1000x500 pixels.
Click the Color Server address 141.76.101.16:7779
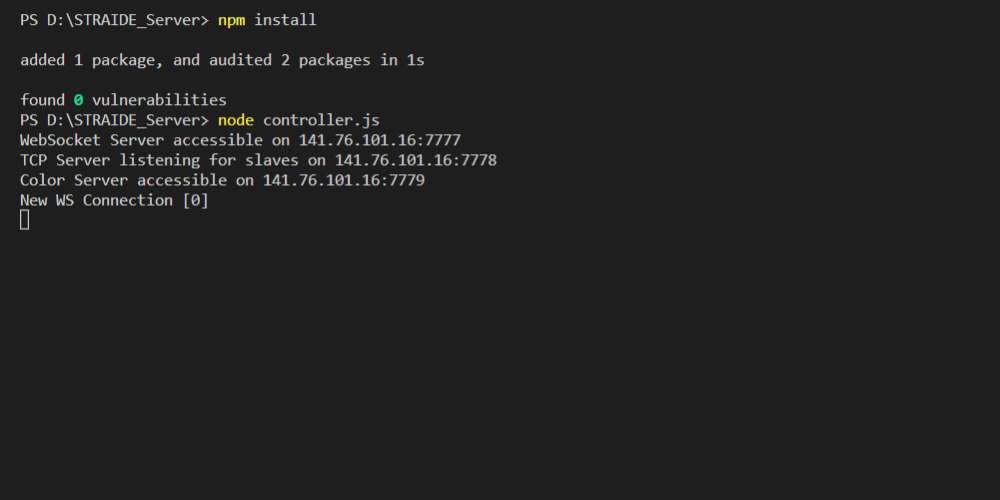pos(344,180)
